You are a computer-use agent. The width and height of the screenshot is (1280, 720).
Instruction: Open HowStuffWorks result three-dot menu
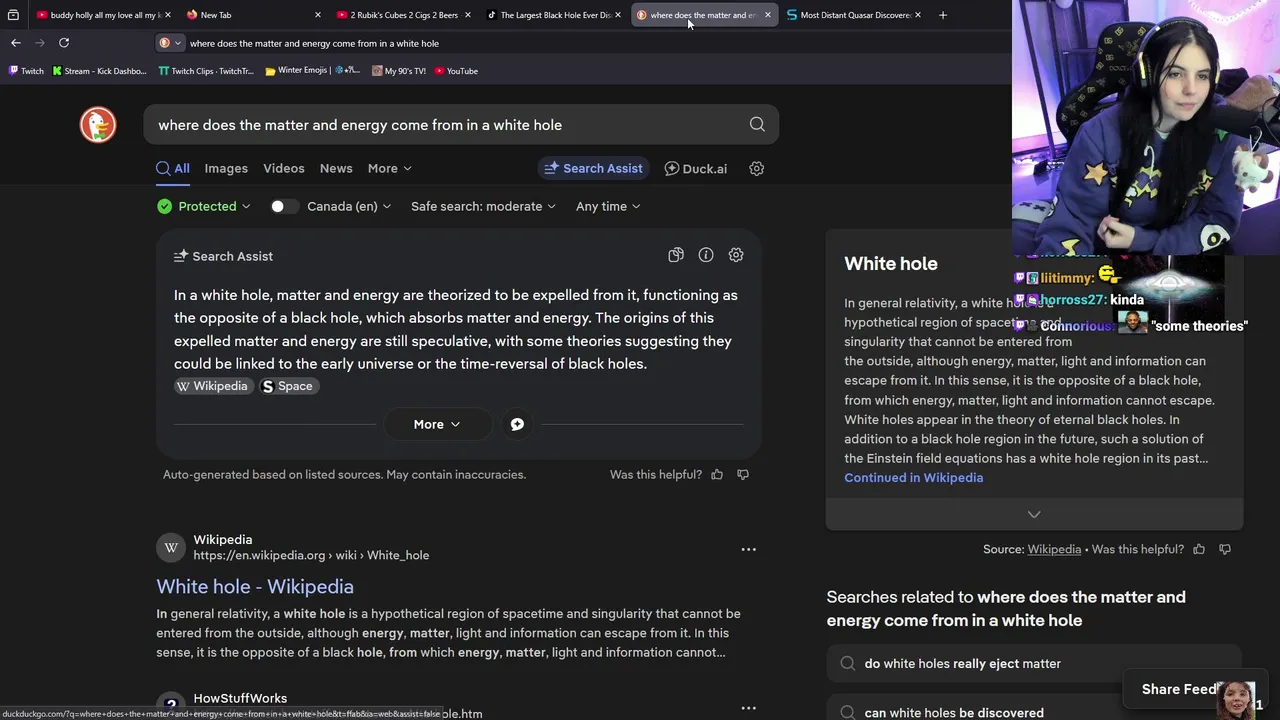[749, 707]
